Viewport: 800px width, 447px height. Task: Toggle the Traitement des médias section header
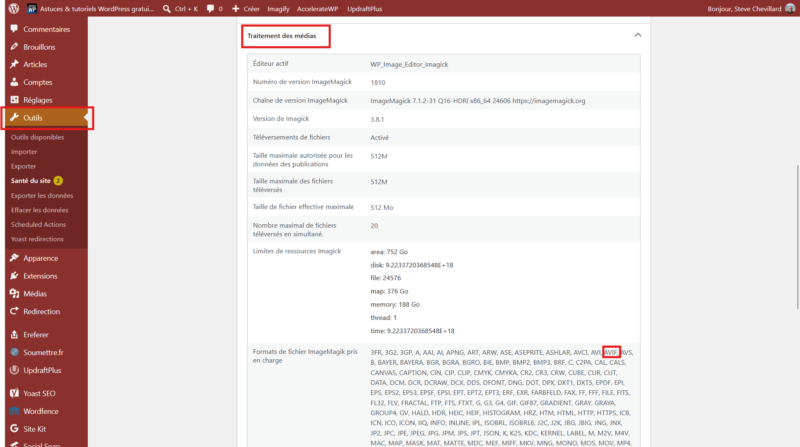443,36
